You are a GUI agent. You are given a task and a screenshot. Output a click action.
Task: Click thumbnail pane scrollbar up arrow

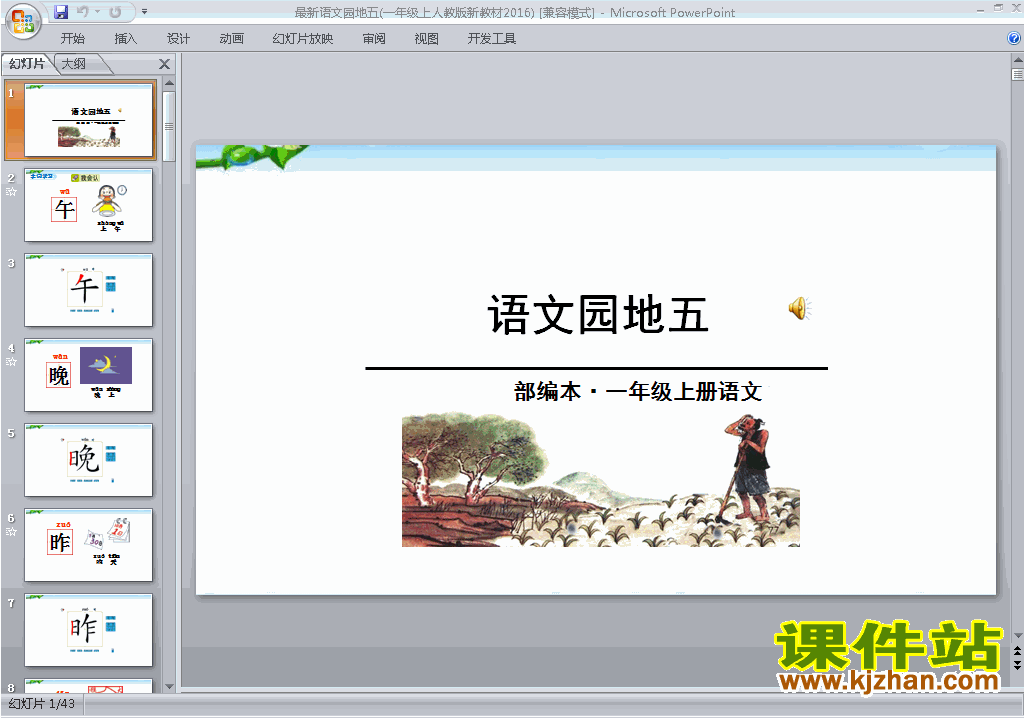coord(169,84)
